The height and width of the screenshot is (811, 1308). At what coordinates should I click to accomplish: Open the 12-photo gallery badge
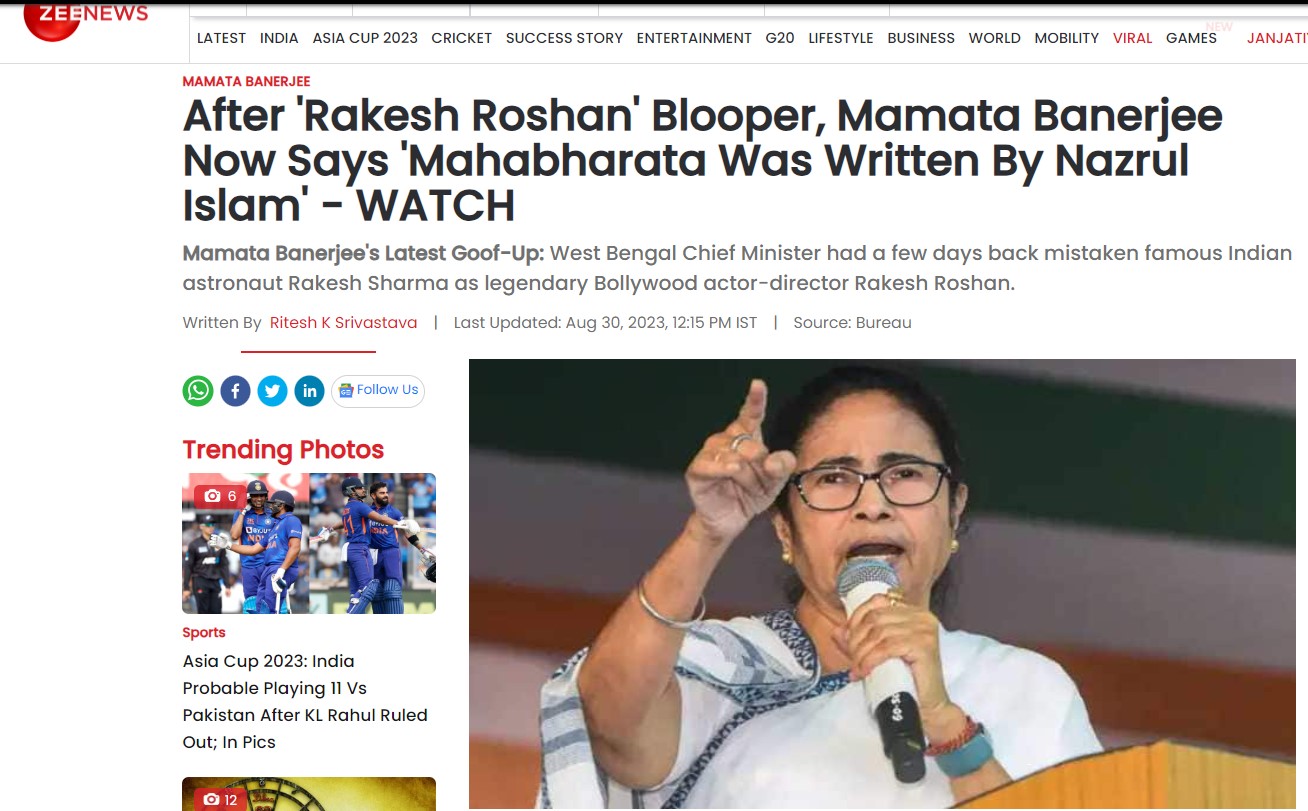220,799
